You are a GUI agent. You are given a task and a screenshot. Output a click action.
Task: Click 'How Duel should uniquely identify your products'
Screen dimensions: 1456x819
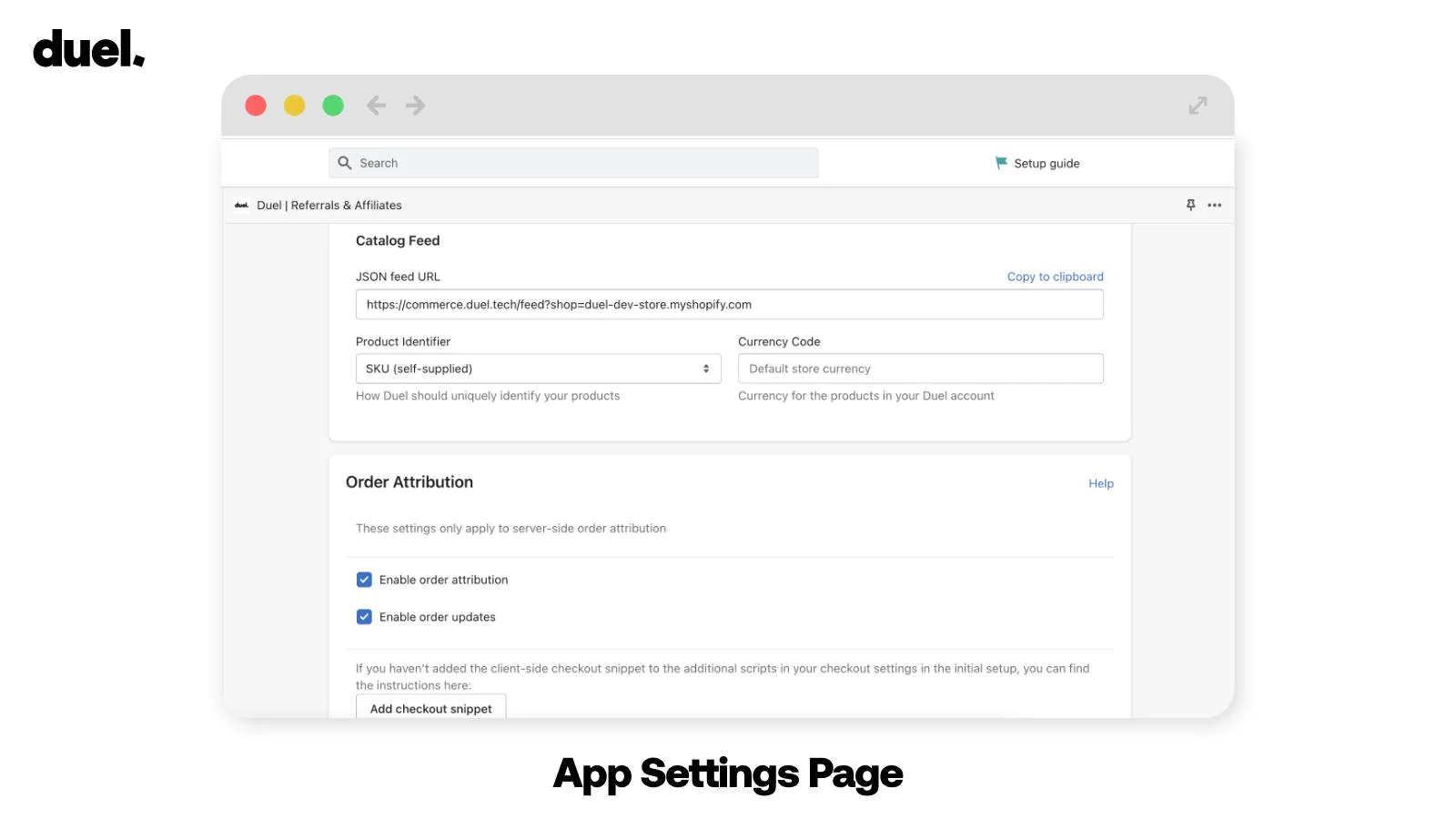(x=488, y=396)
